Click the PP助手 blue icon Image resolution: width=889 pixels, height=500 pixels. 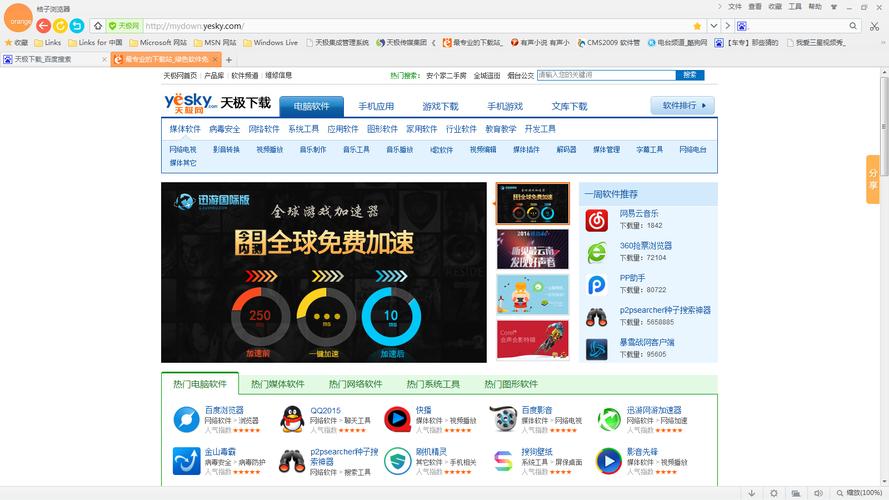[596, 285]
